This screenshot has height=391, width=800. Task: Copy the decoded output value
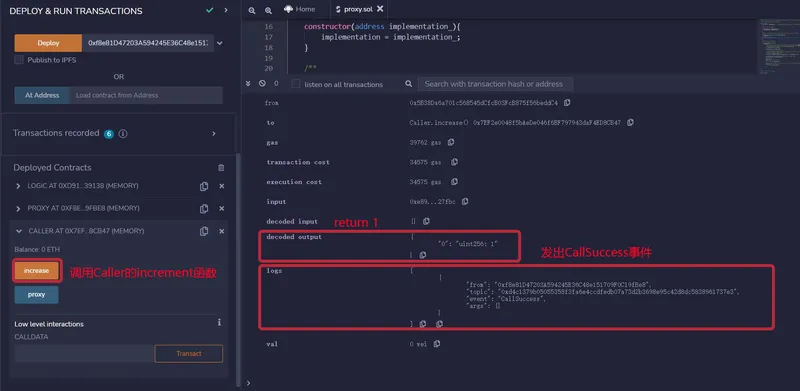click(422, 255)
